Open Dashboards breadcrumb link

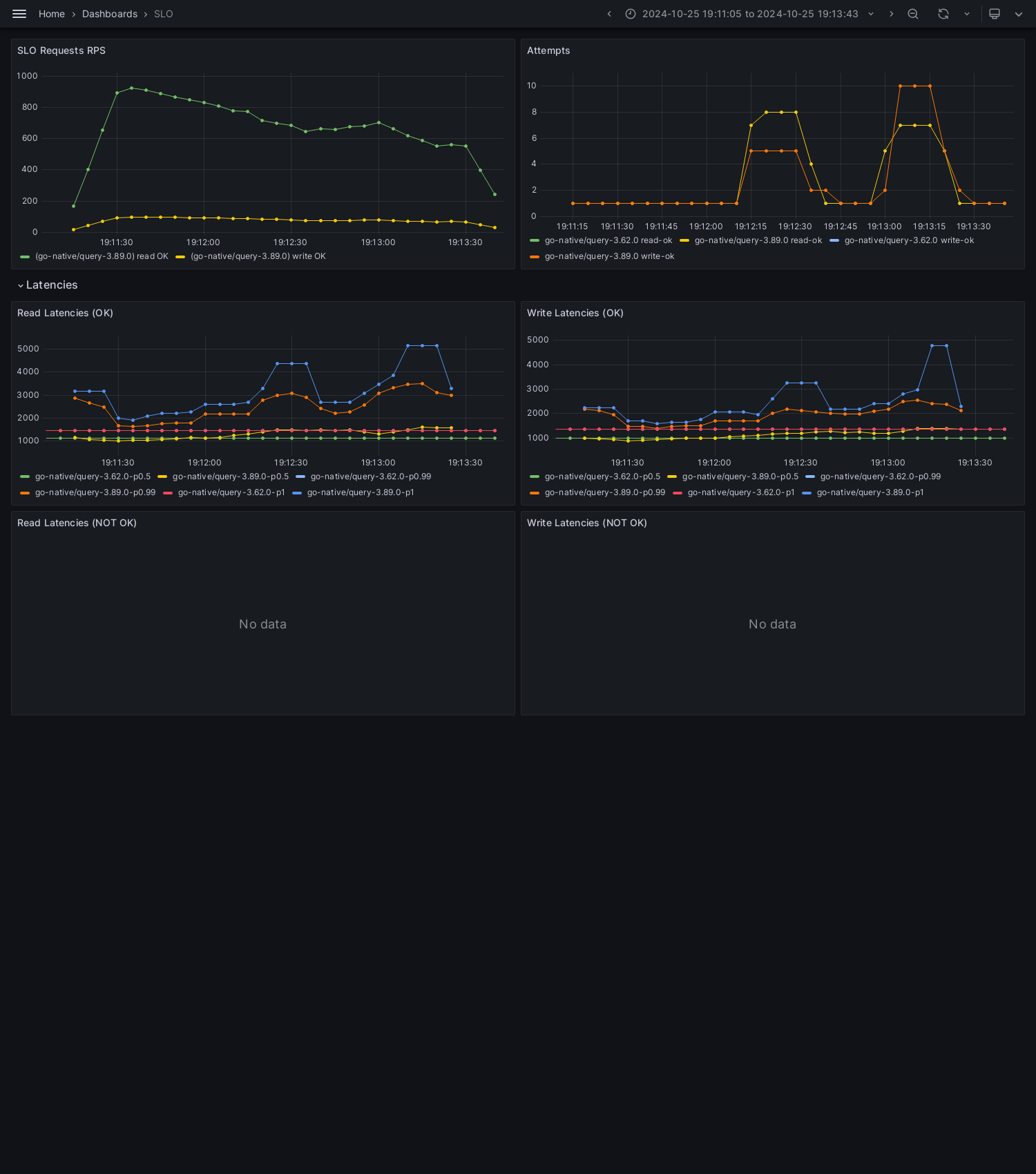(x=110, y=14)
